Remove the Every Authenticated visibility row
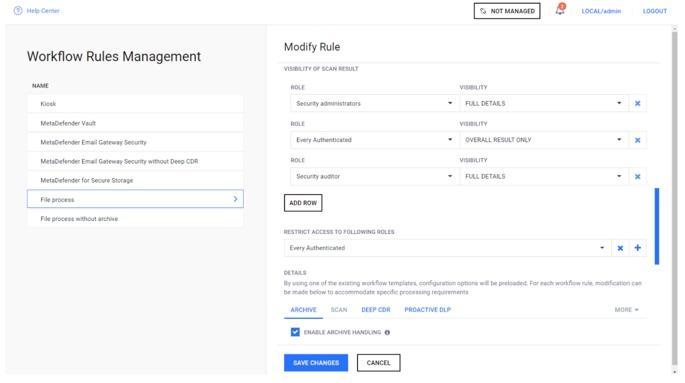Screen dimensions: 685x383 click(x=637, y=140)
